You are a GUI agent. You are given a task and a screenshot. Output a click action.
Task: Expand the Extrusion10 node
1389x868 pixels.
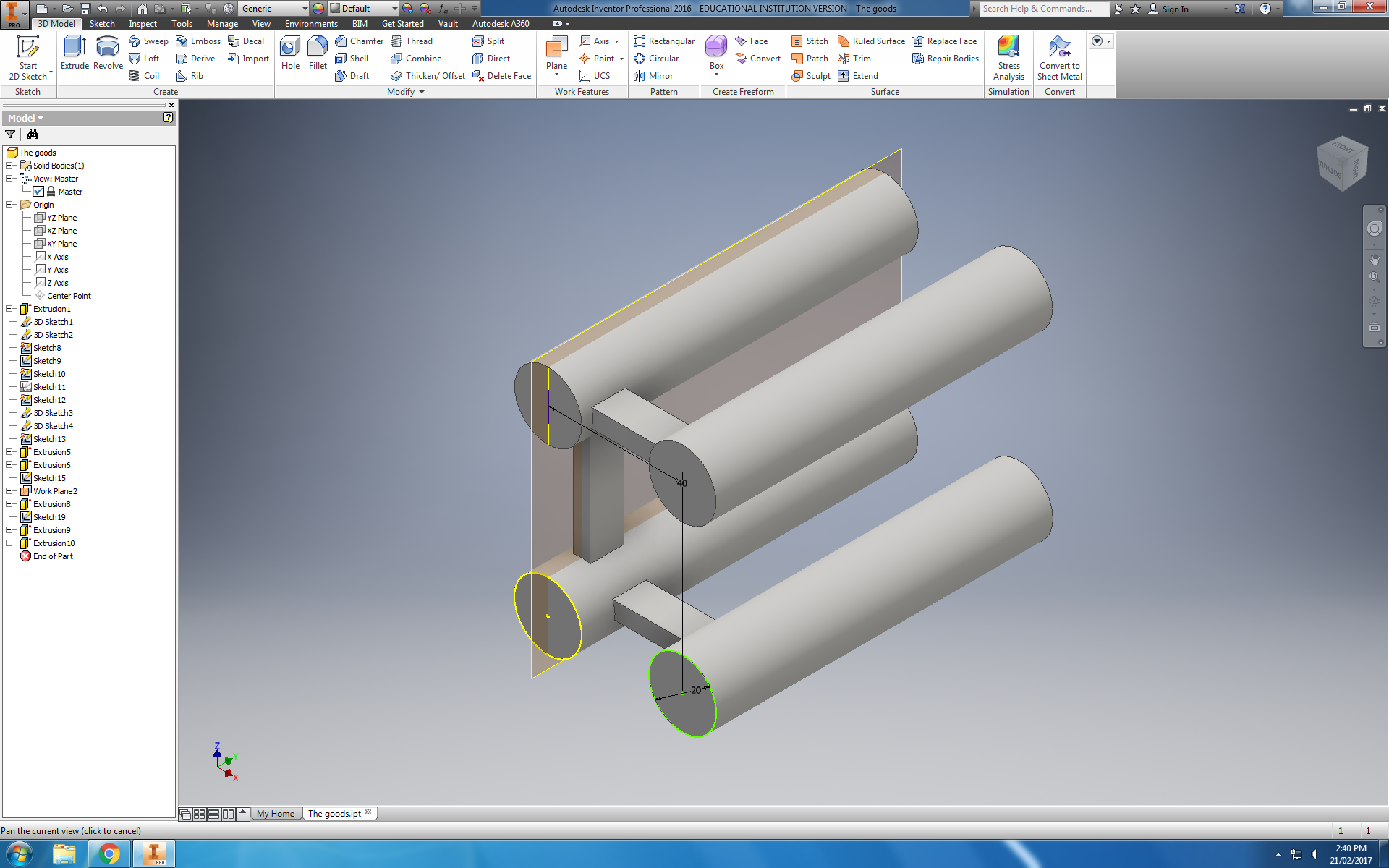[x=9, y=543]
